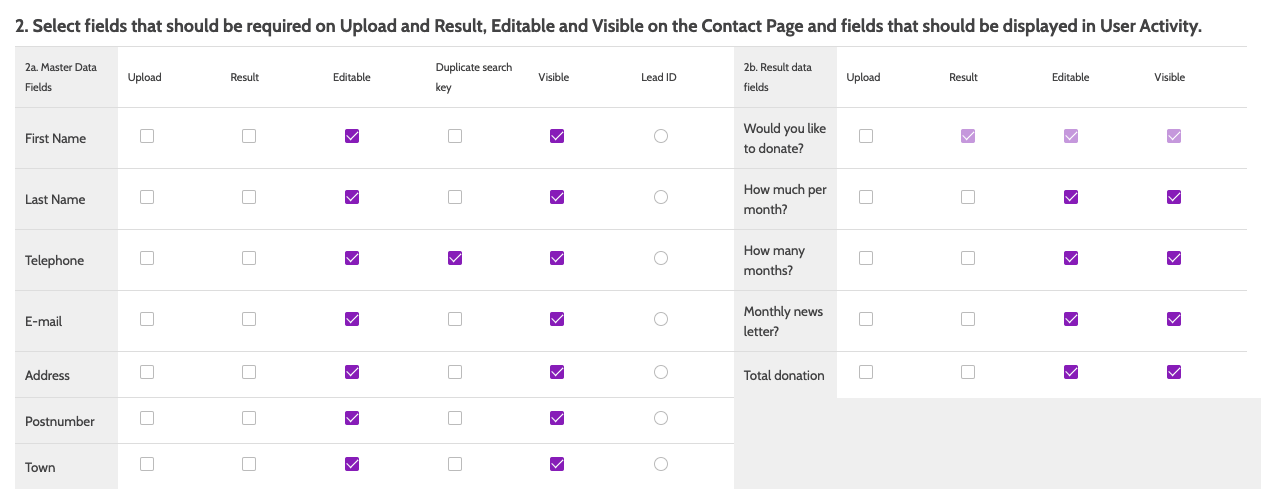
Task: Check Upload for First Name
Action: tap(147, 136)
